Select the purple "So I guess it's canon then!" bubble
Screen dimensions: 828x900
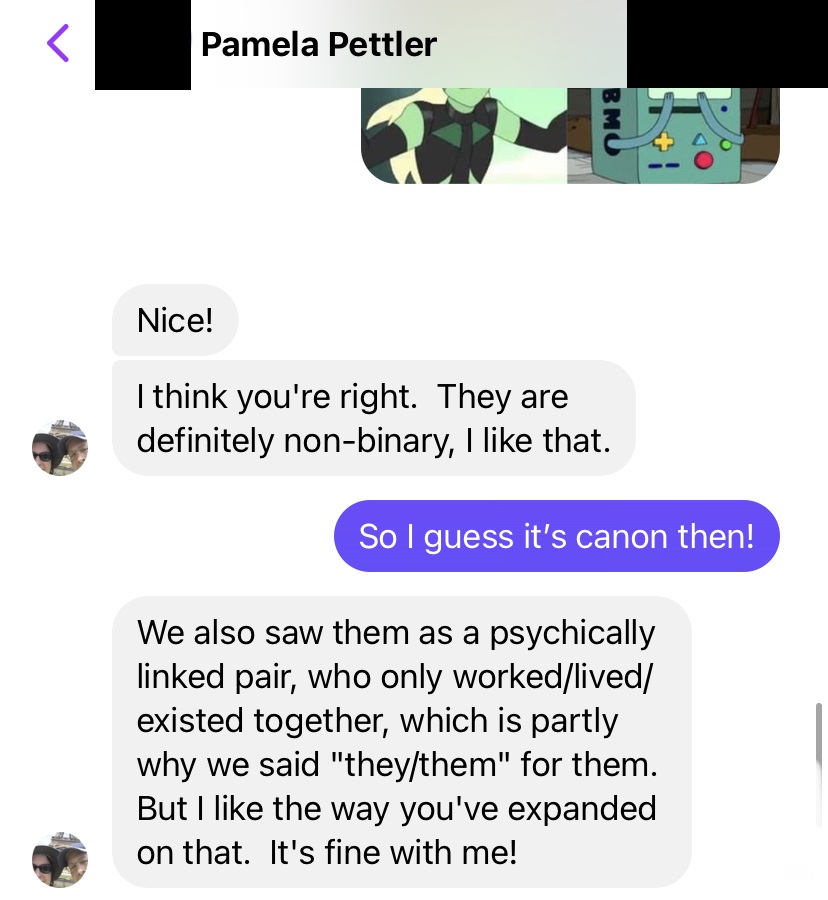click(557, 536)
